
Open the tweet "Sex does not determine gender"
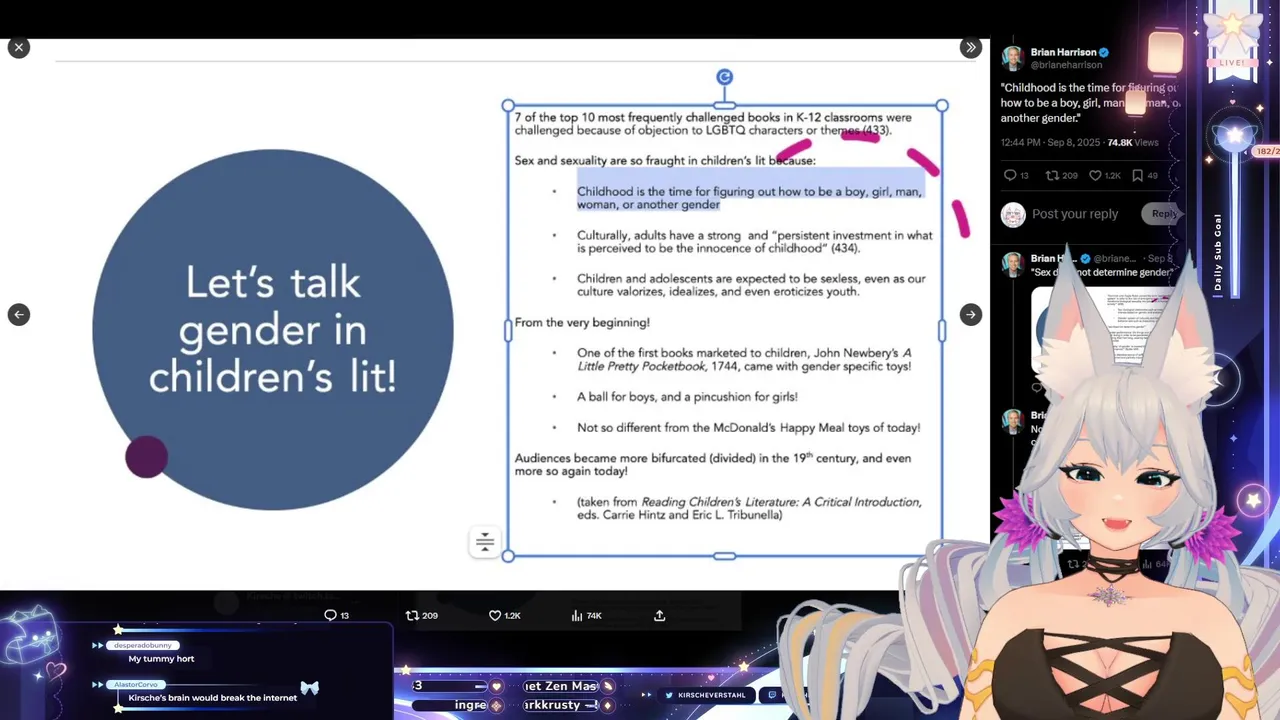click(1102, 272)
